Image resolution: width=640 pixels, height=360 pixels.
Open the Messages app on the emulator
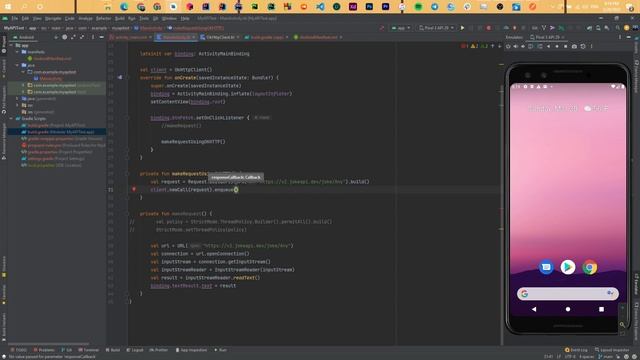pyautogui.click(x=546, y=267)
